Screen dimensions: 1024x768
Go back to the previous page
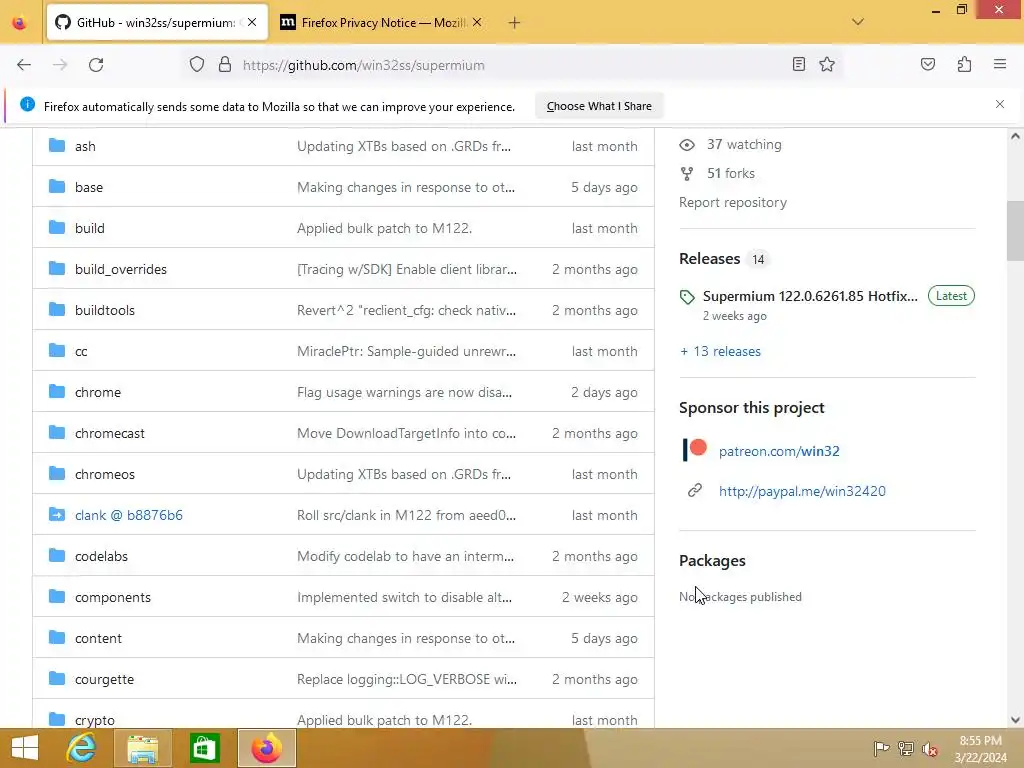coord(24,65)
